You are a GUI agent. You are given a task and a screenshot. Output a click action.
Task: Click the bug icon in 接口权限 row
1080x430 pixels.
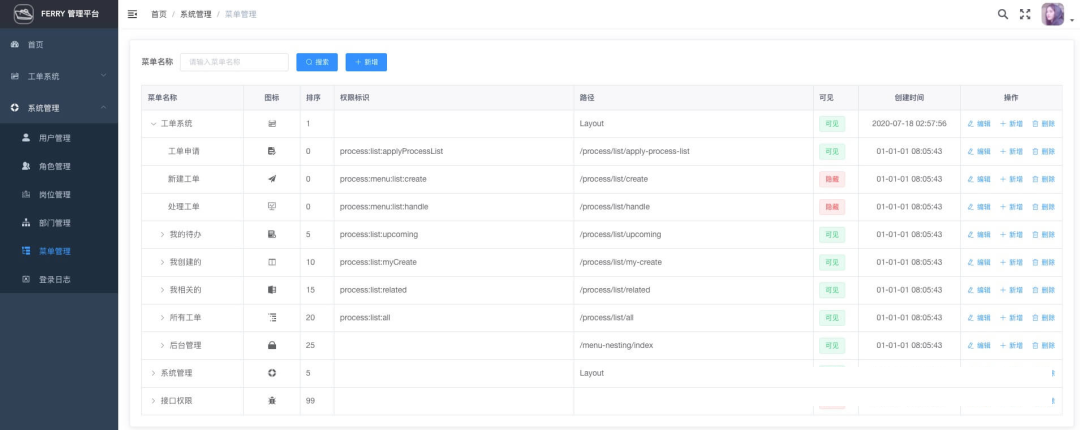coord(271,400)
